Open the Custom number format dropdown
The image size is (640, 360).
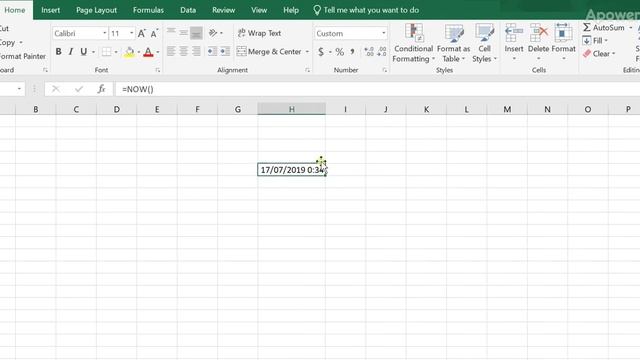point(383,33)
